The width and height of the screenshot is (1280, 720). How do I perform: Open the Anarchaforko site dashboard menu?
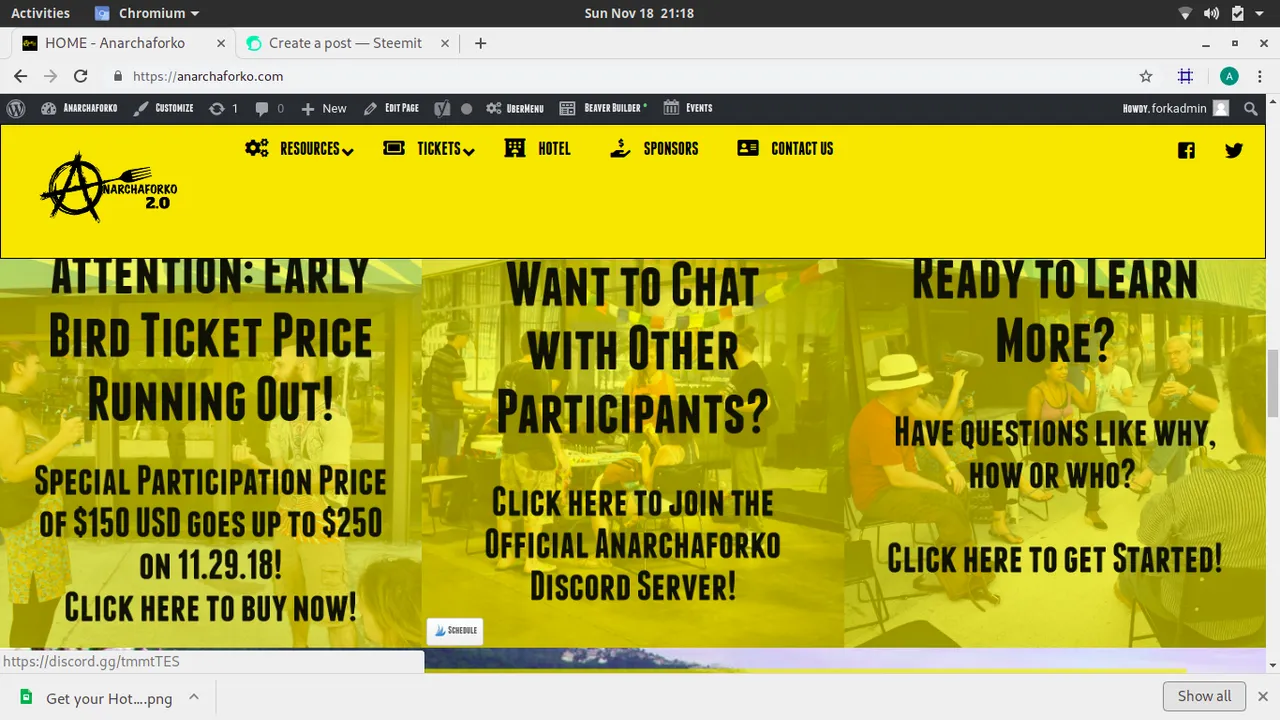tap(79, 108)
